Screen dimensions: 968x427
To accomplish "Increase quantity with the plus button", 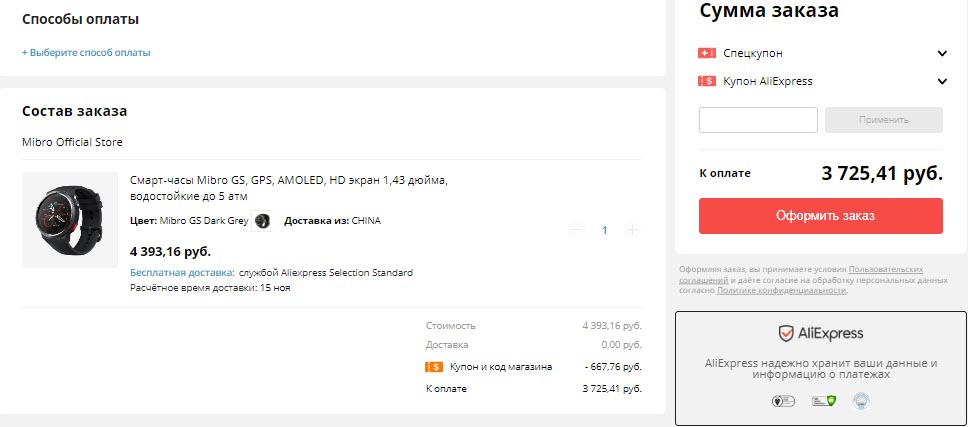I will point(632,230).
